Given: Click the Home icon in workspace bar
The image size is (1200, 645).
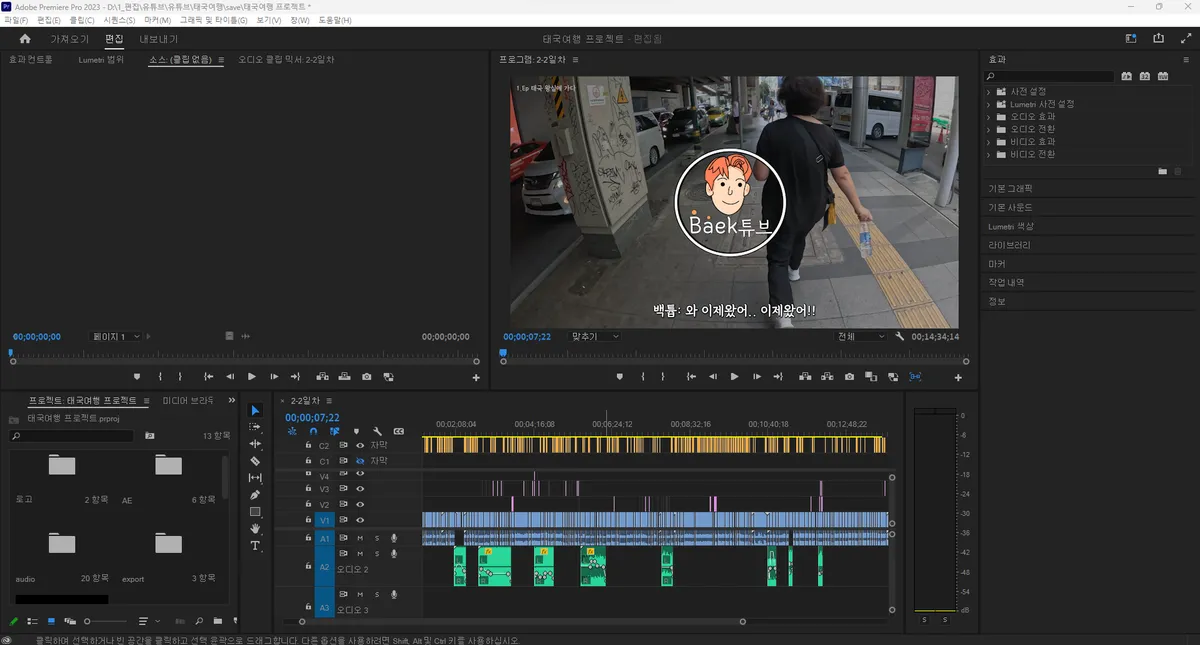Looking at the screenshot, I should pyautogui.click(x=25, y=39).
